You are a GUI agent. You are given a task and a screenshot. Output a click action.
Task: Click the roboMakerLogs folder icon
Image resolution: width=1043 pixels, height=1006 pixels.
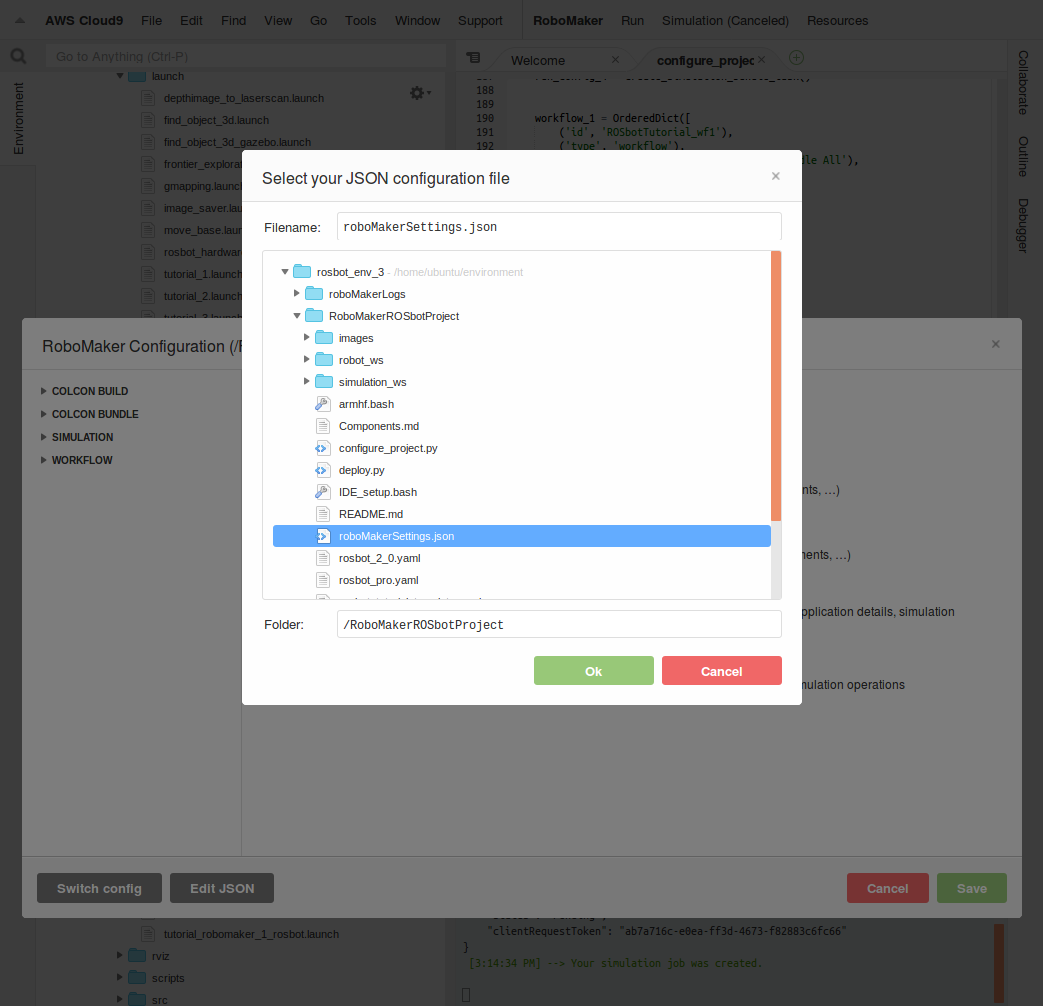click(314, 293)
